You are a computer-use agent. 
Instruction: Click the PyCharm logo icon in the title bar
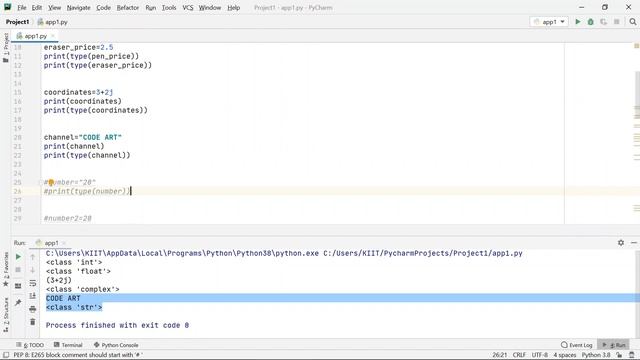coord(8,7)
